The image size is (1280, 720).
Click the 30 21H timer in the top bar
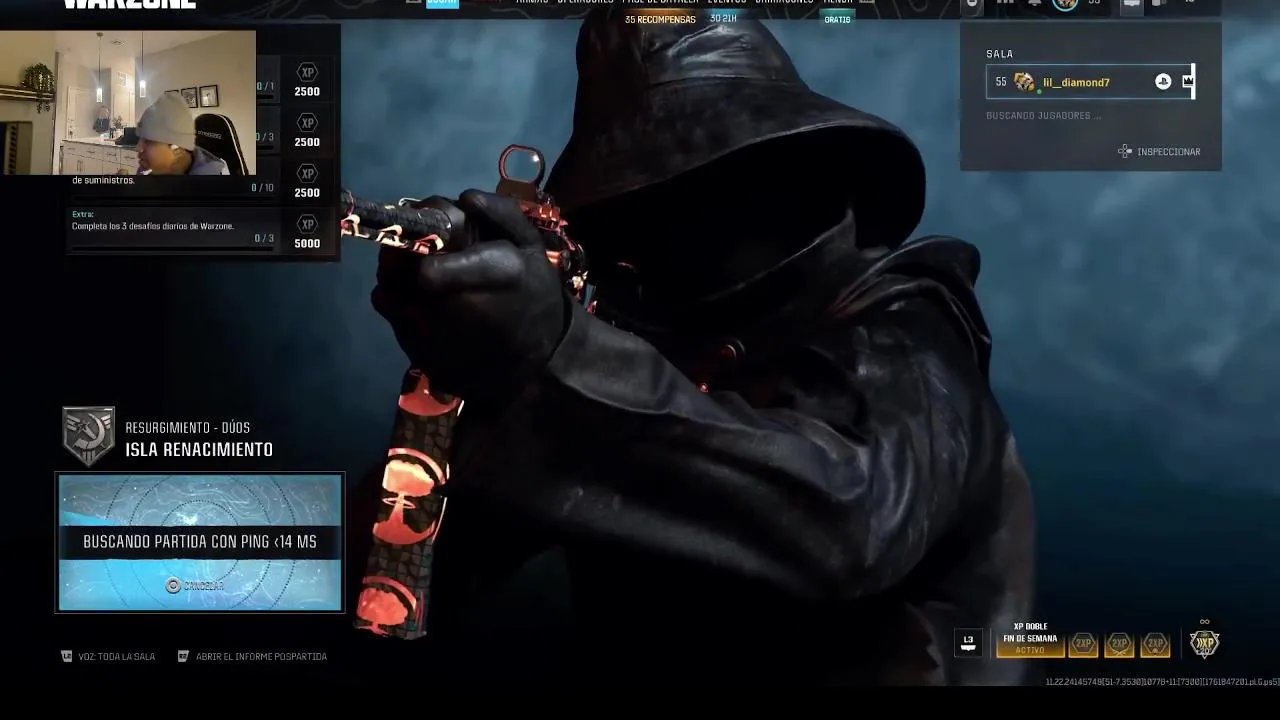coord(723,19)
